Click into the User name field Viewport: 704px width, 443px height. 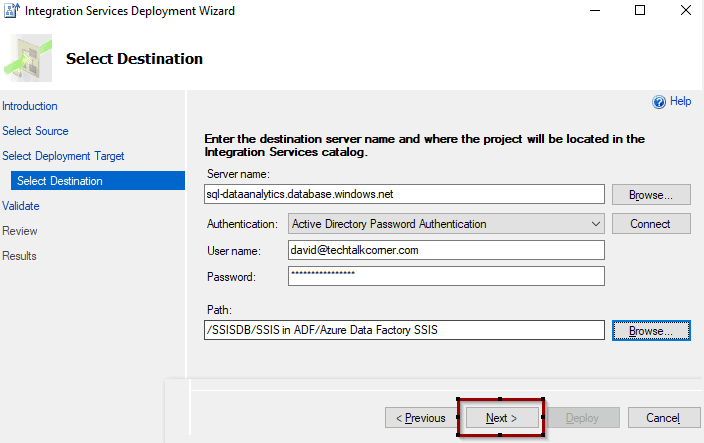pyautogui.click(x=446, y=250)
